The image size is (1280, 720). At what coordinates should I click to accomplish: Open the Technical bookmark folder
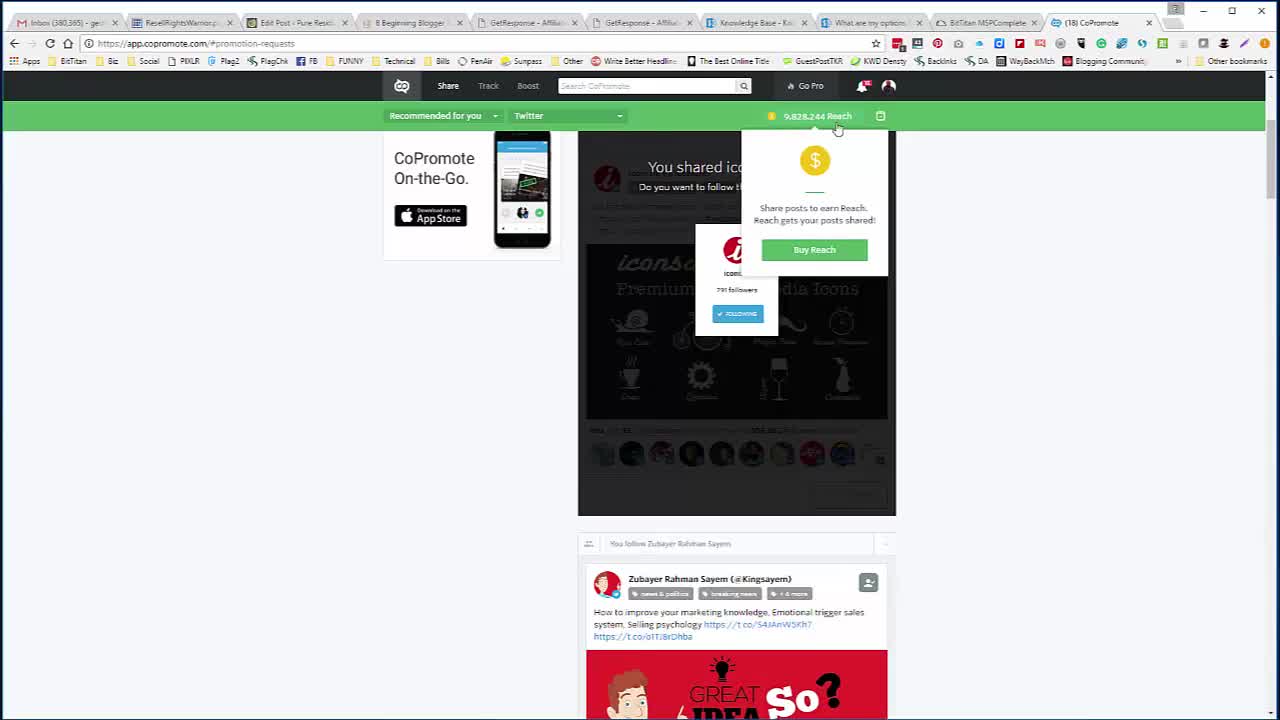pos(393,61)
